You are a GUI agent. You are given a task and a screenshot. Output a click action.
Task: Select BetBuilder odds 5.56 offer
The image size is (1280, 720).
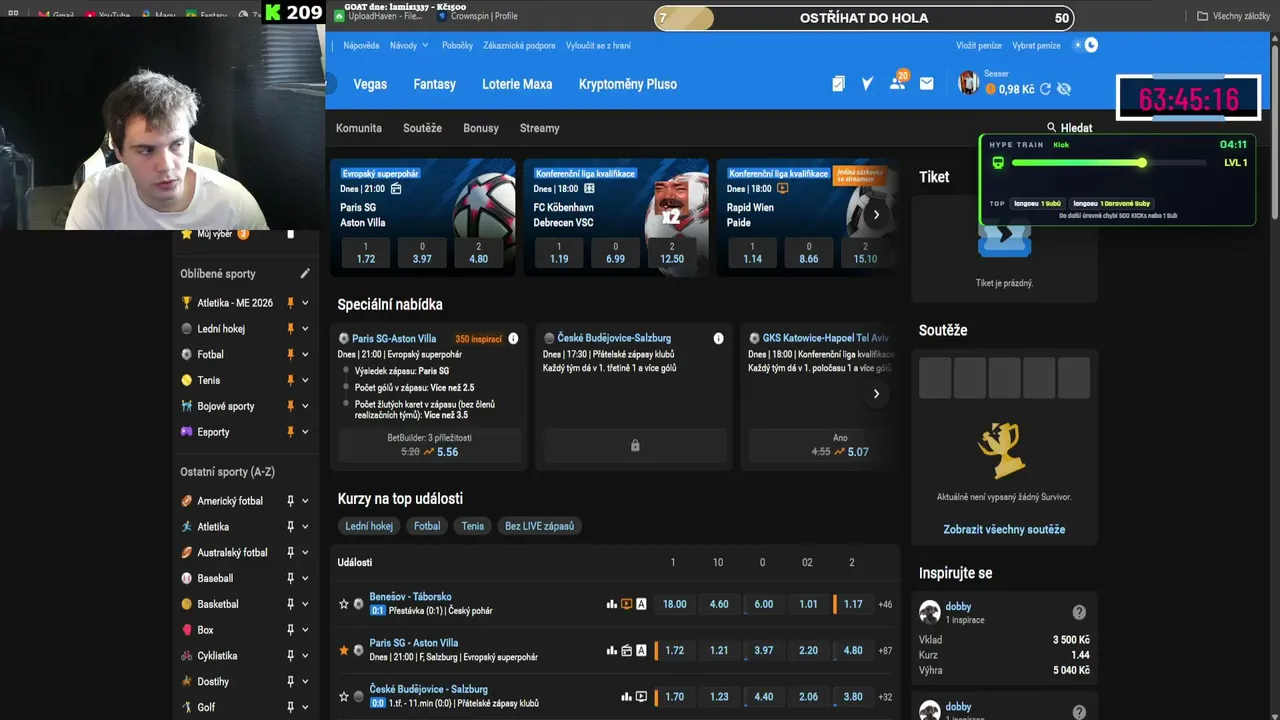(x=429, y=445)
